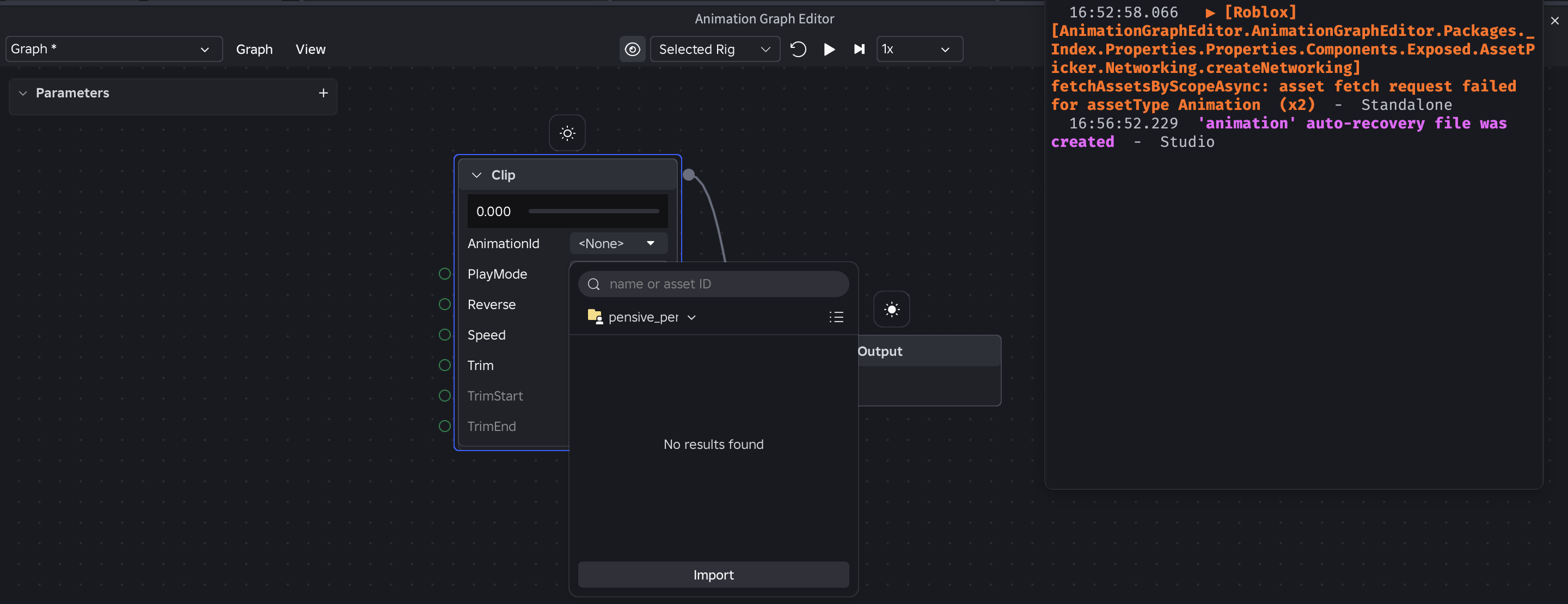Select the Output node header

pos(929,351)
